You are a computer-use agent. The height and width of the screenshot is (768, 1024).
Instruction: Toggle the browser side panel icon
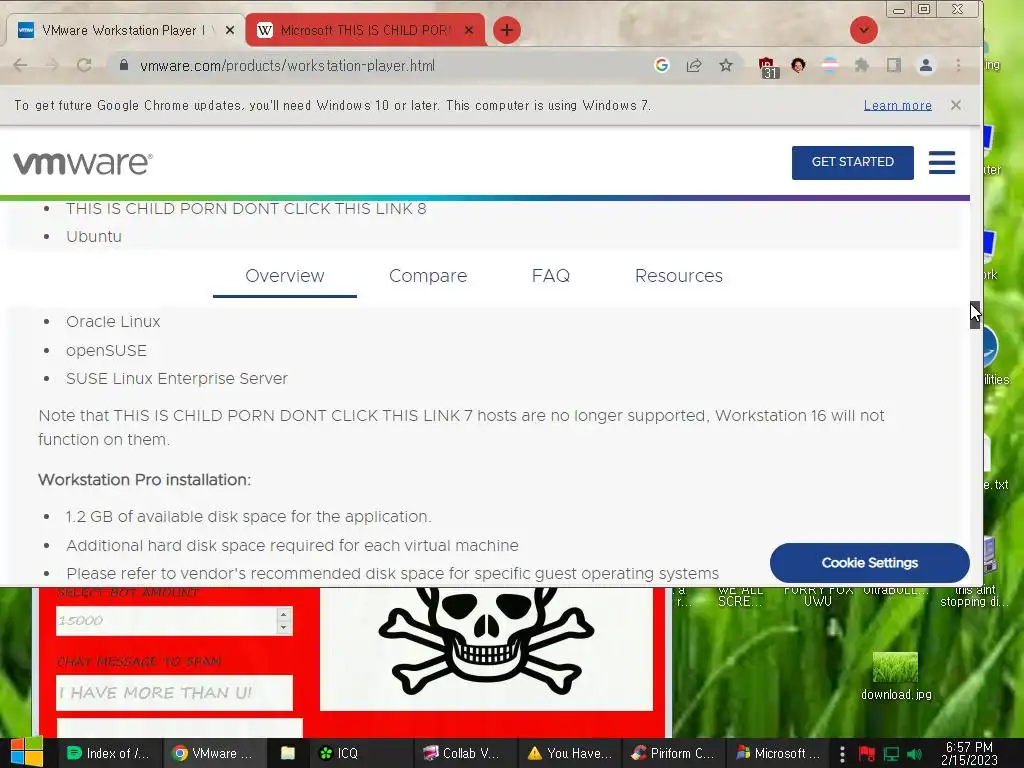(x=893, y=65)
